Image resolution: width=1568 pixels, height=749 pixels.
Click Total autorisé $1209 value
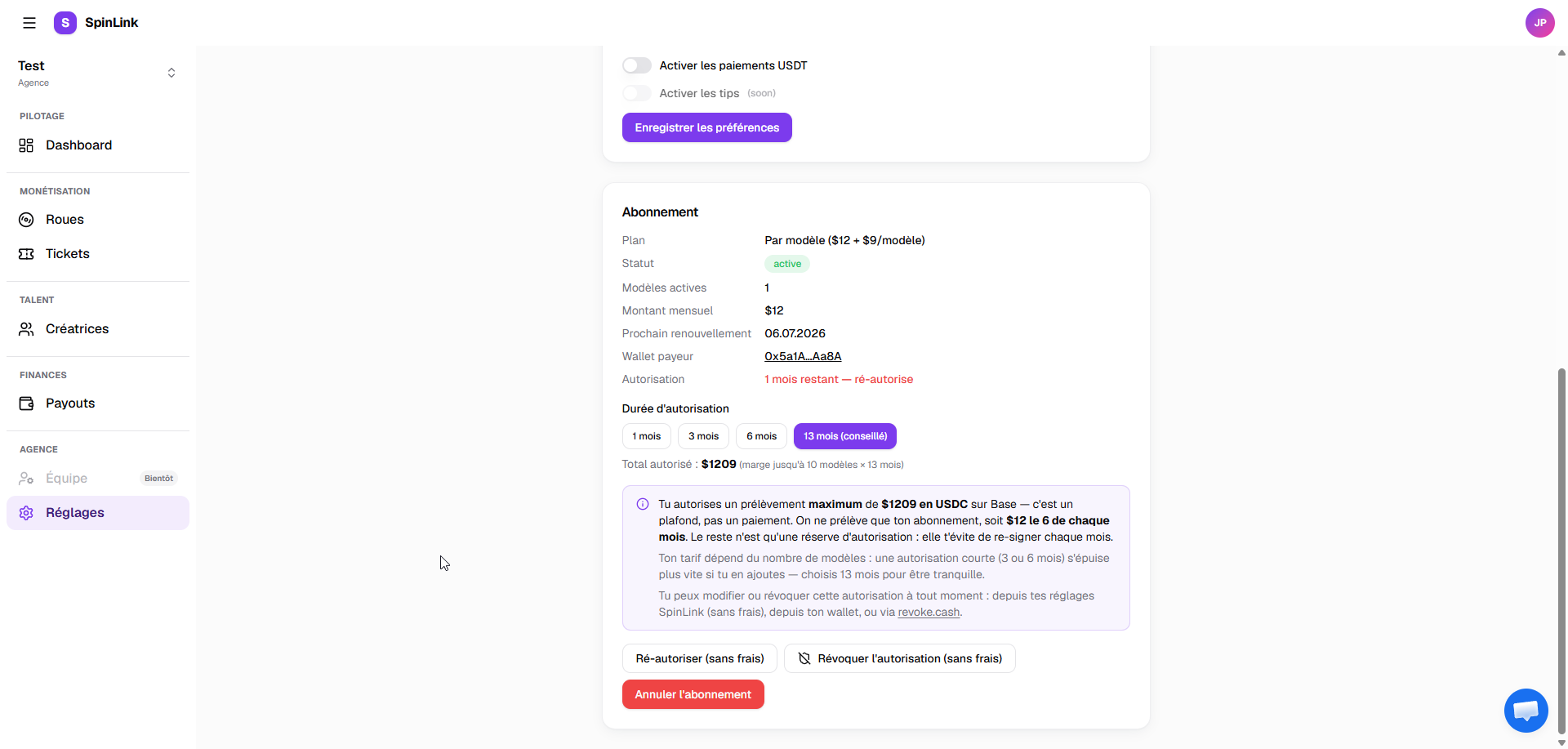point(719,464)
